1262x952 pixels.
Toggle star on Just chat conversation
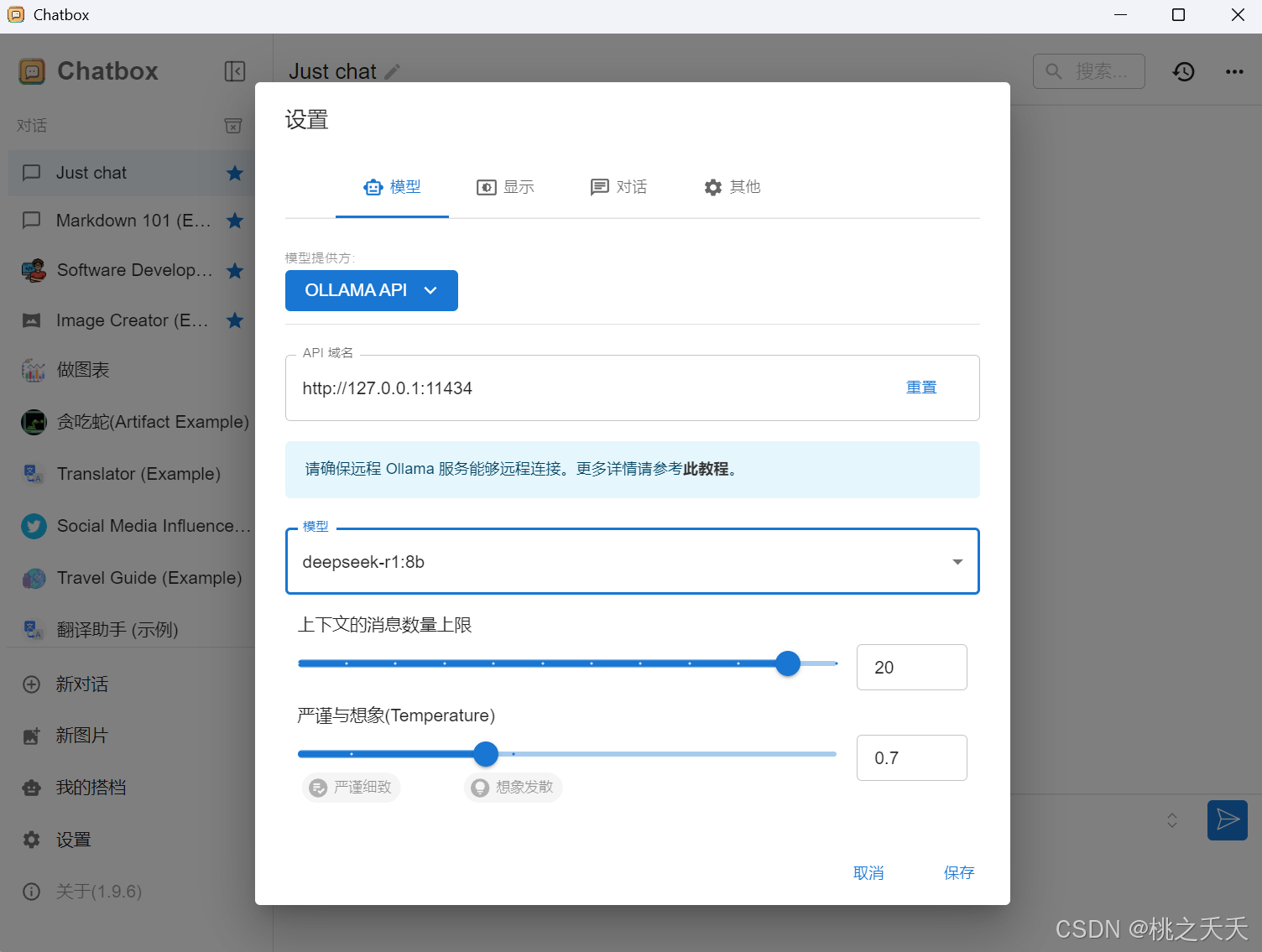tap(235, 173)
